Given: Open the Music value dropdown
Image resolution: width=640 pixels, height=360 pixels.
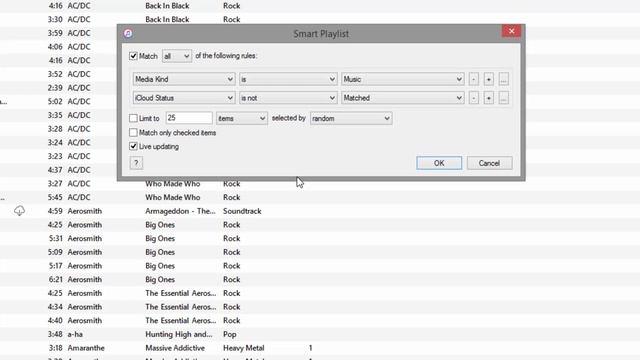Looking at the screenshot, I should [x=403, y=79].
